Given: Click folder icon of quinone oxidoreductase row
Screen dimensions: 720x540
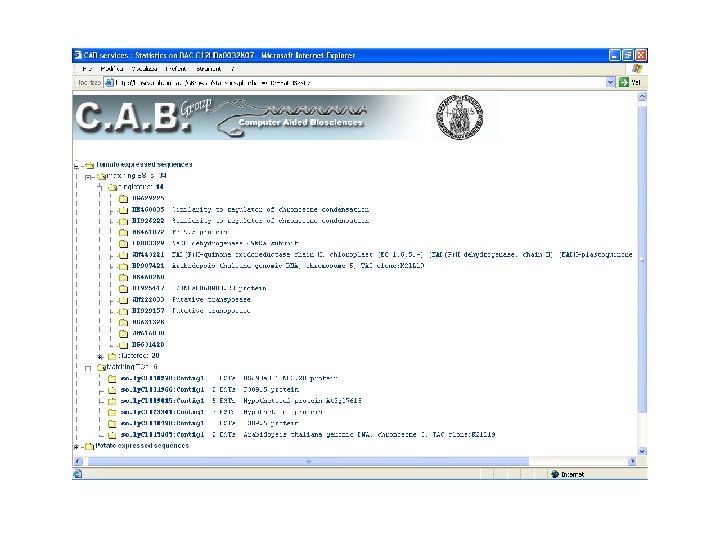Looking at the screenshot, I should coord(124,255).
